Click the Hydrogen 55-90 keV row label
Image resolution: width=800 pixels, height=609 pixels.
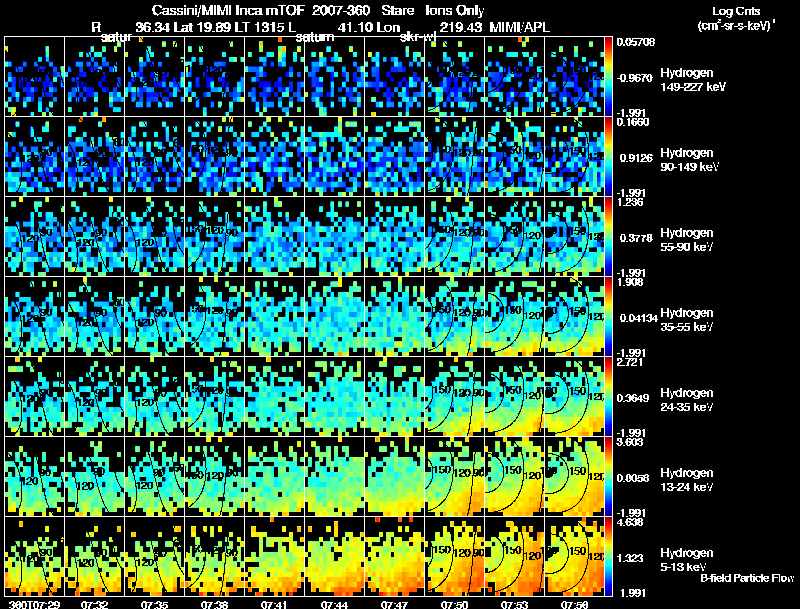pos(686,240)
